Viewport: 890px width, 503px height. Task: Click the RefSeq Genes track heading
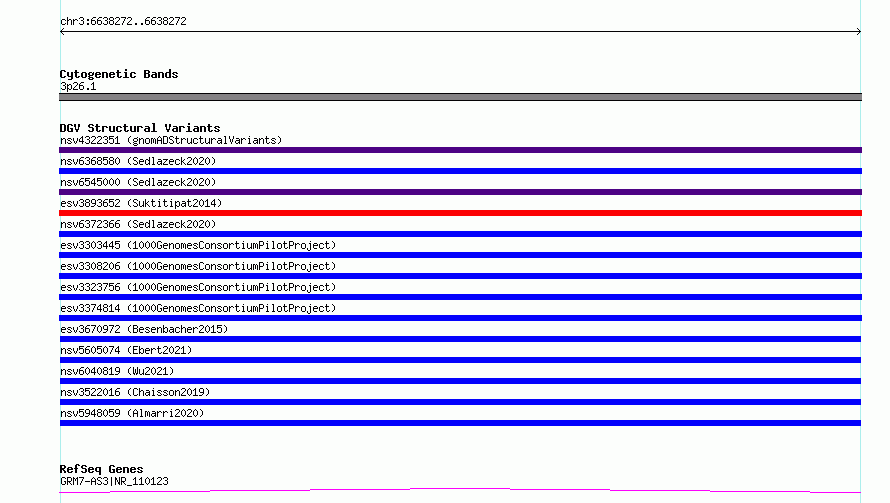coord(101,469)
